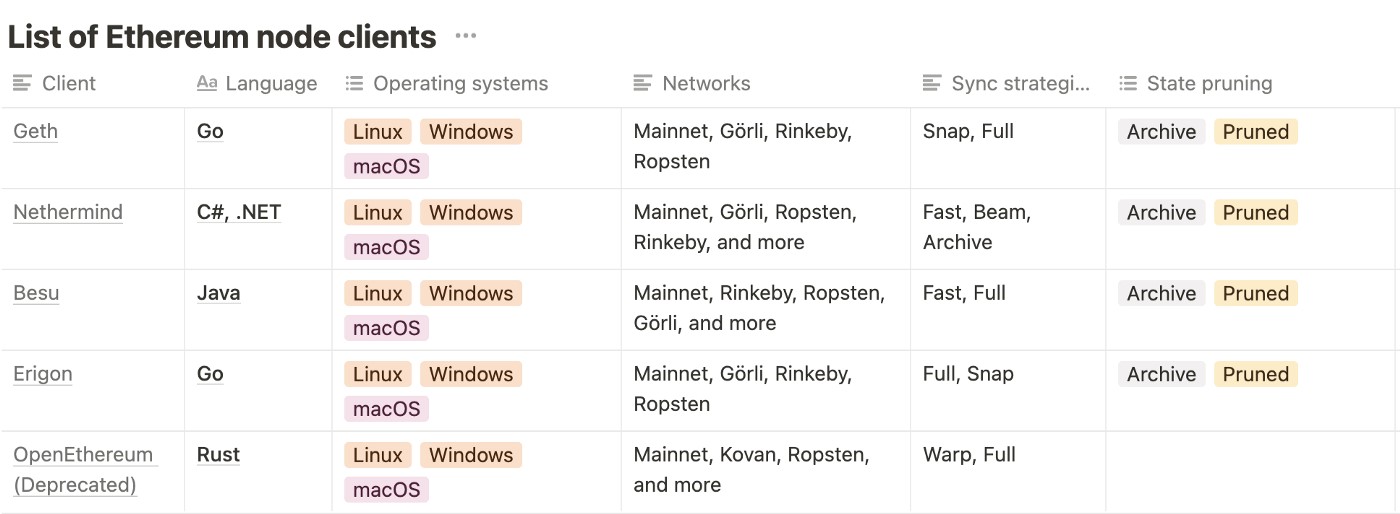Image resolution: width=1400 pixels, height=514 pixels.
Task: Open the State pruning header menu
Action: coord(1209,84)
